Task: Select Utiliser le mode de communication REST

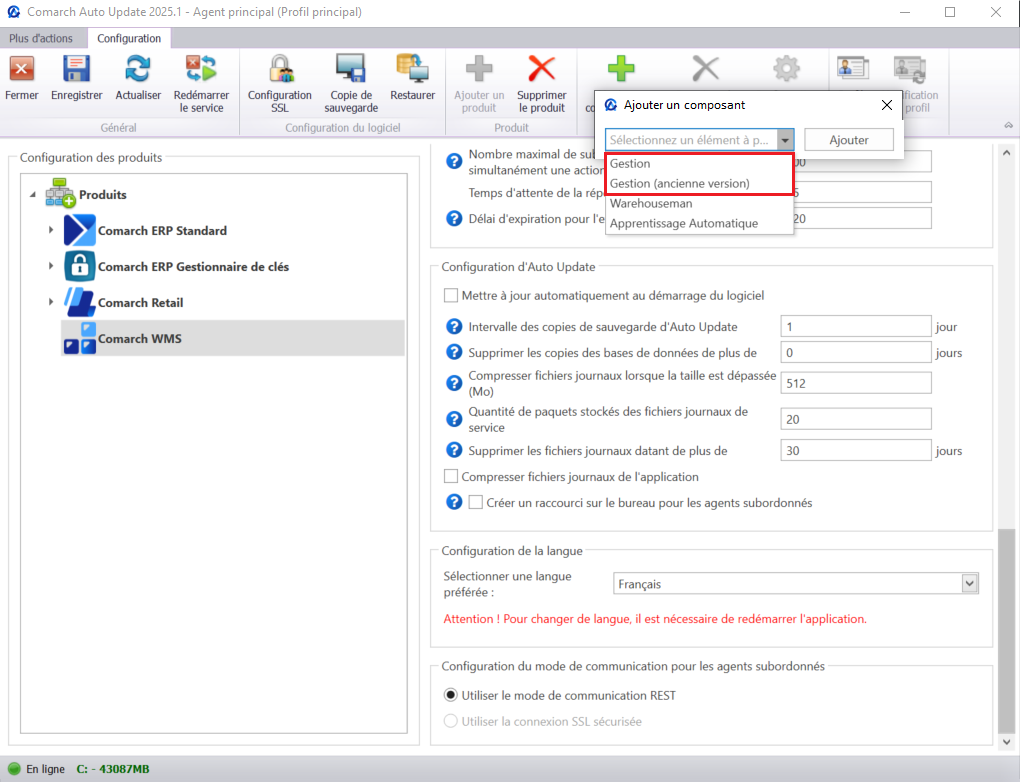Action: [x=450, y=695]
